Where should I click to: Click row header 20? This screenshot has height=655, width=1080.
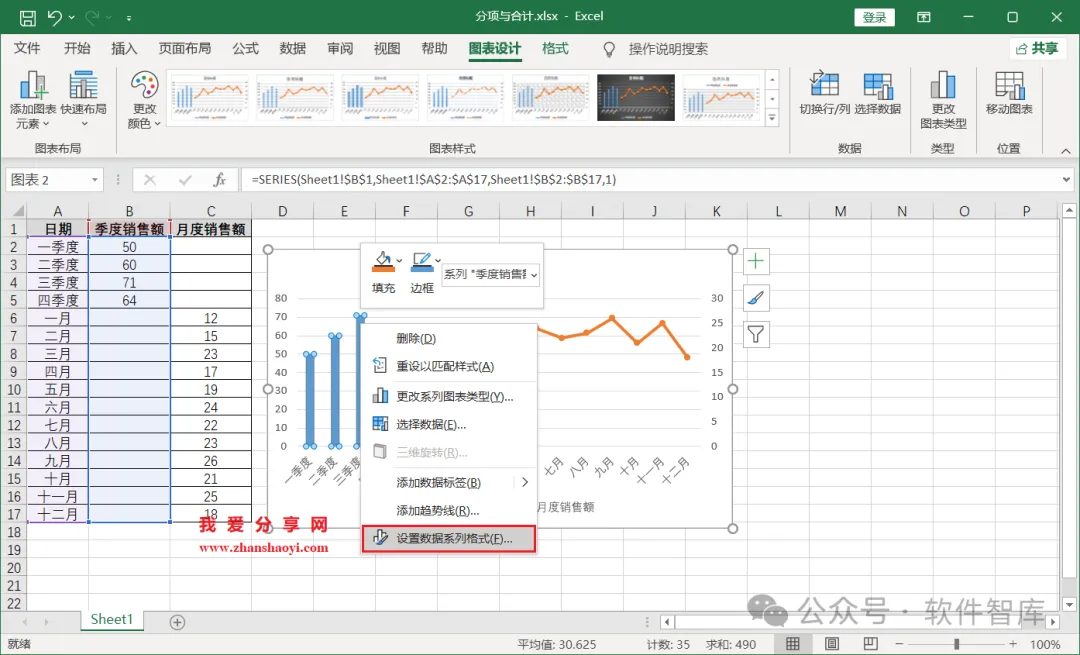14,568
